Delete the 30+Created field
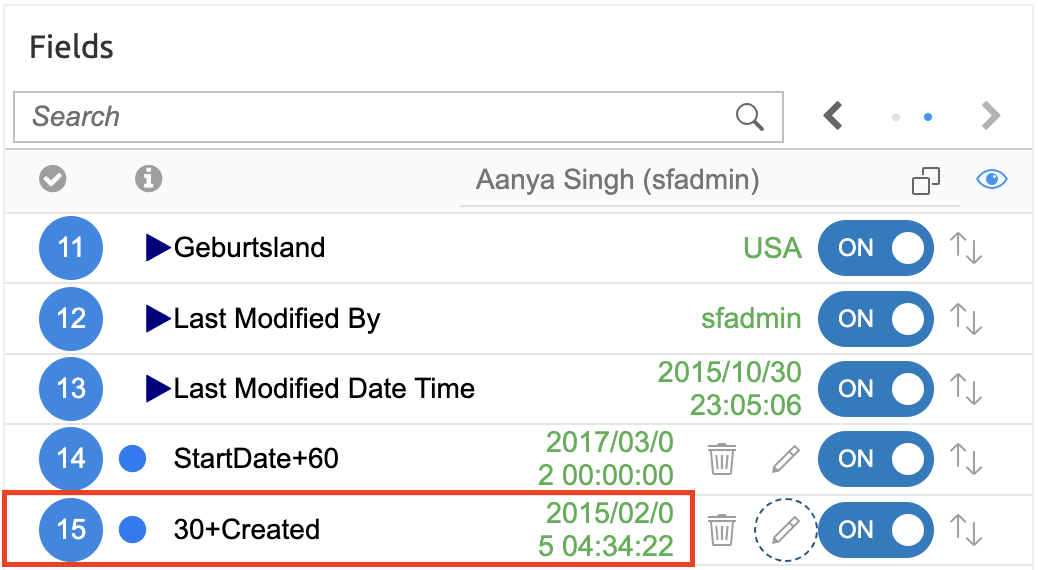The image size is (1038, 570). pos(722,529)
